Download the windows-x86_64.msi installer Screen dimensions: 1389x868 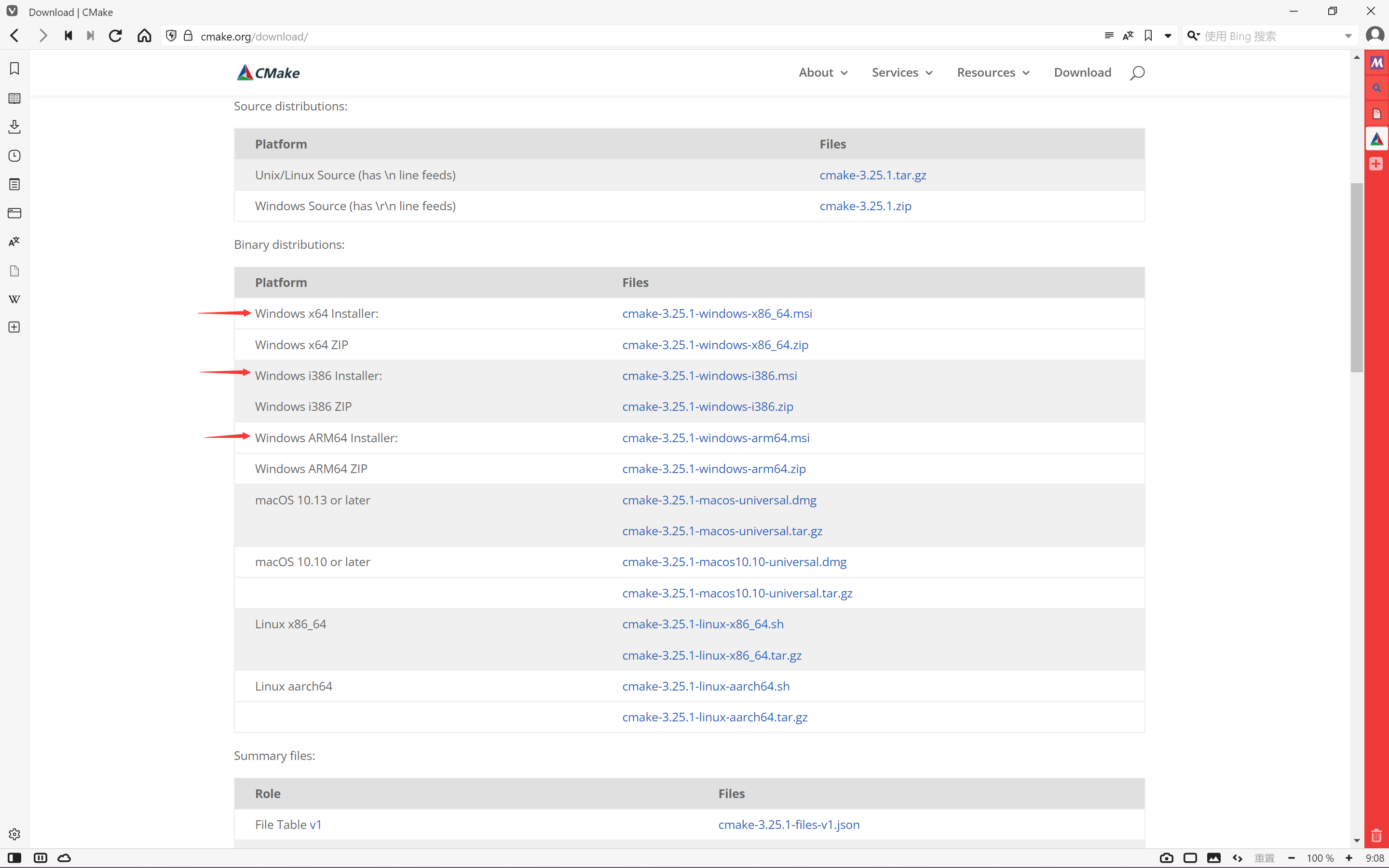[x=717, y=313]
